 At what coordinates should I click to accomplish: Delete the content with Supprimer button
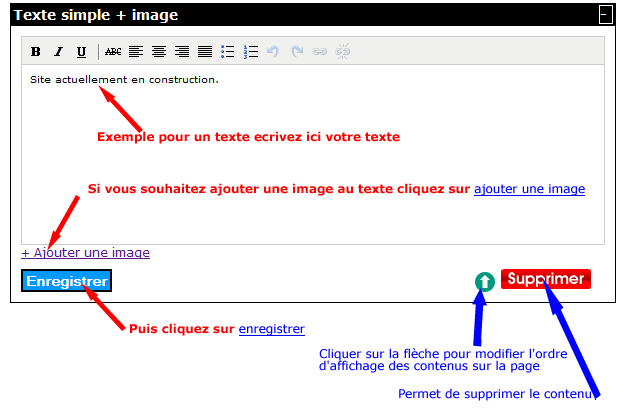(546, 279)
